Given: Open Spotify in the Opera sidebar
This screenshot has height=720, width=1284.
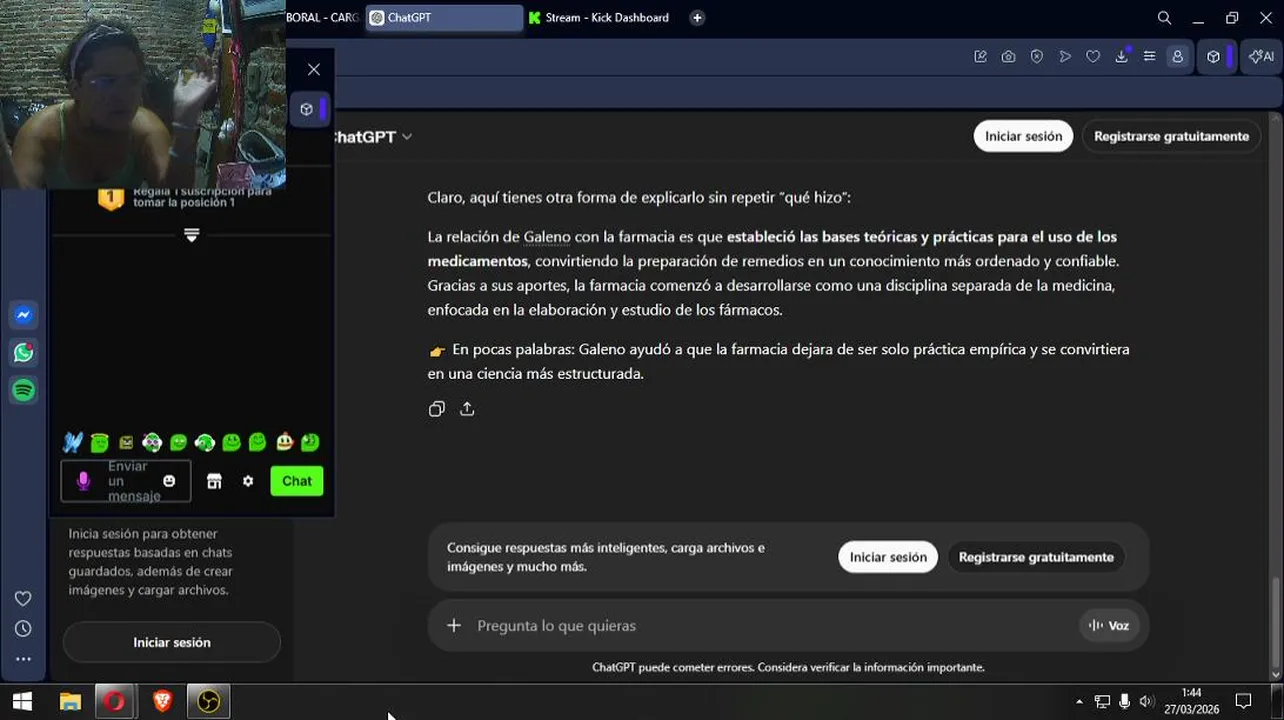Looking at the screenshot, I should point(24,390).
